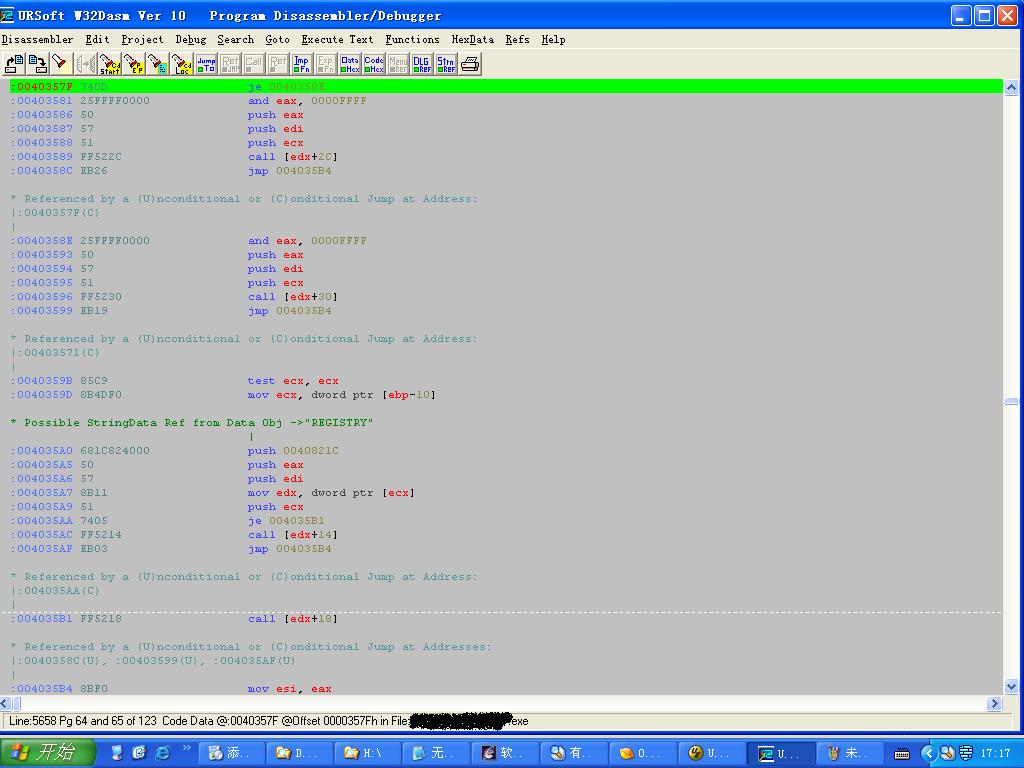This screenshot has width=1024, height=768.
Task: Click the Goto Code Location icon
Action: pos(182,63)
